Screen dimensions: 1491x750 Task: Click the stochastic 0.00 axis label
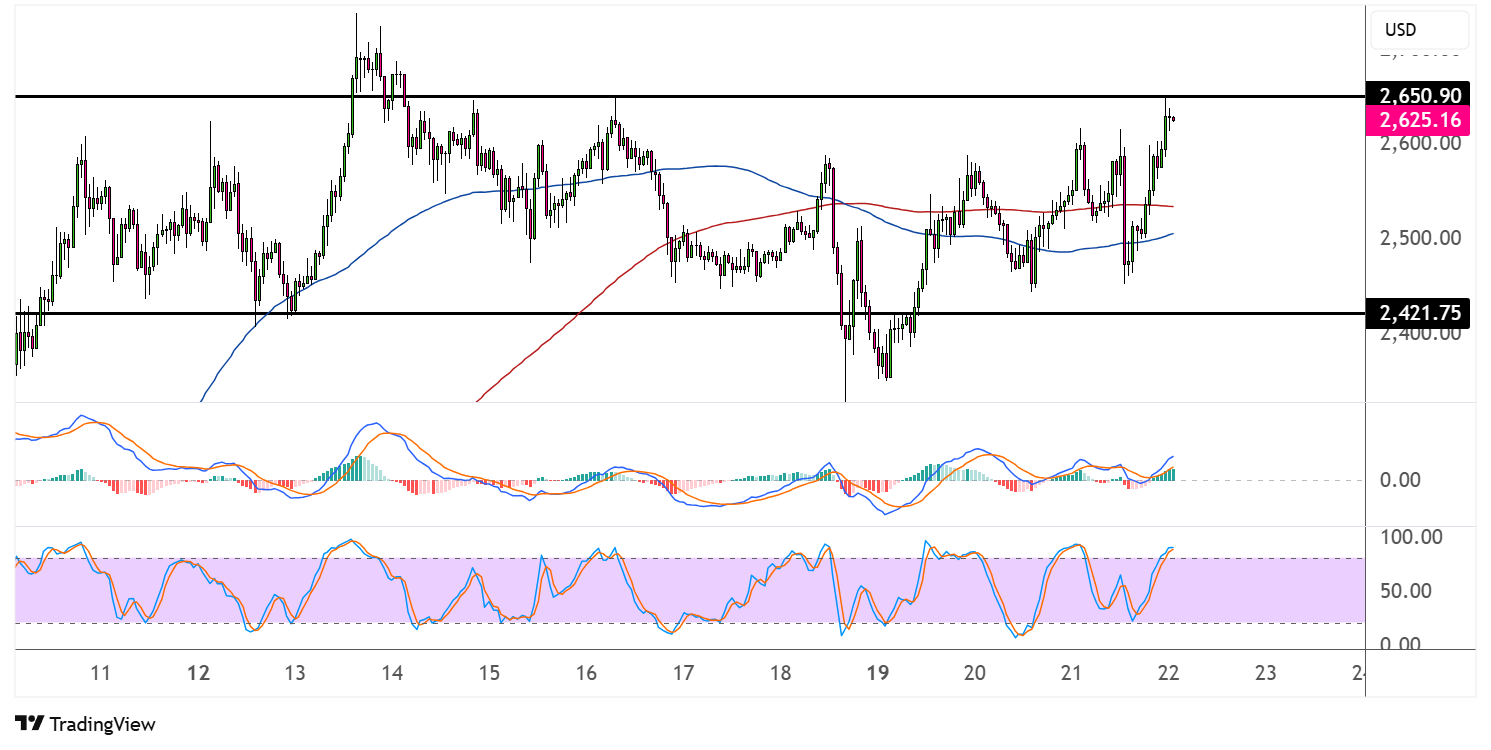point(1400,644)
